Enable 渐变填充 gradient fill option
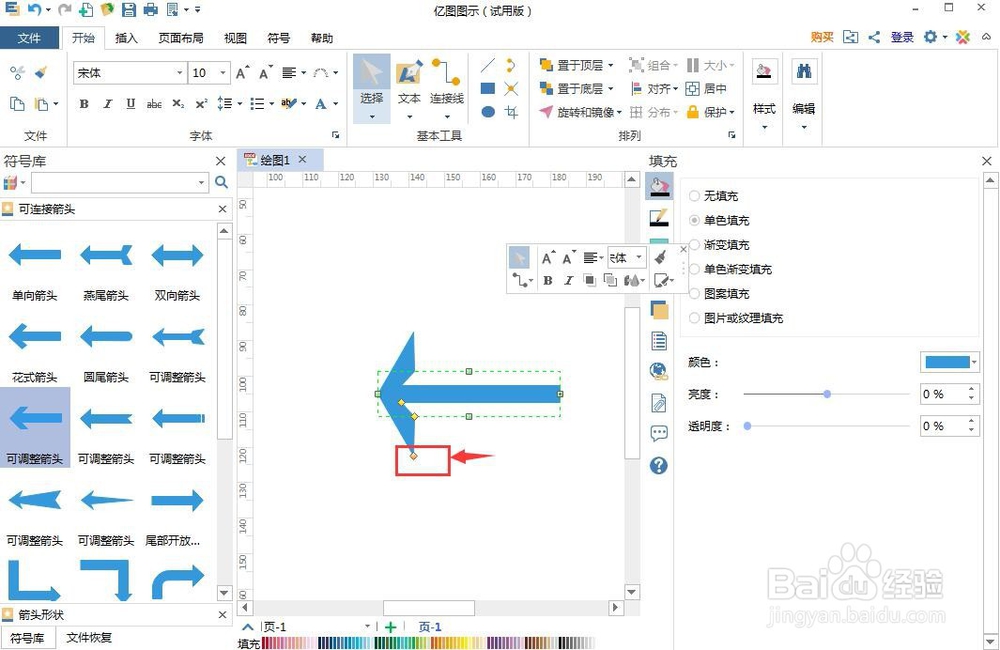The height and width of the screenshot is (650, 1000). click(695, 245)
